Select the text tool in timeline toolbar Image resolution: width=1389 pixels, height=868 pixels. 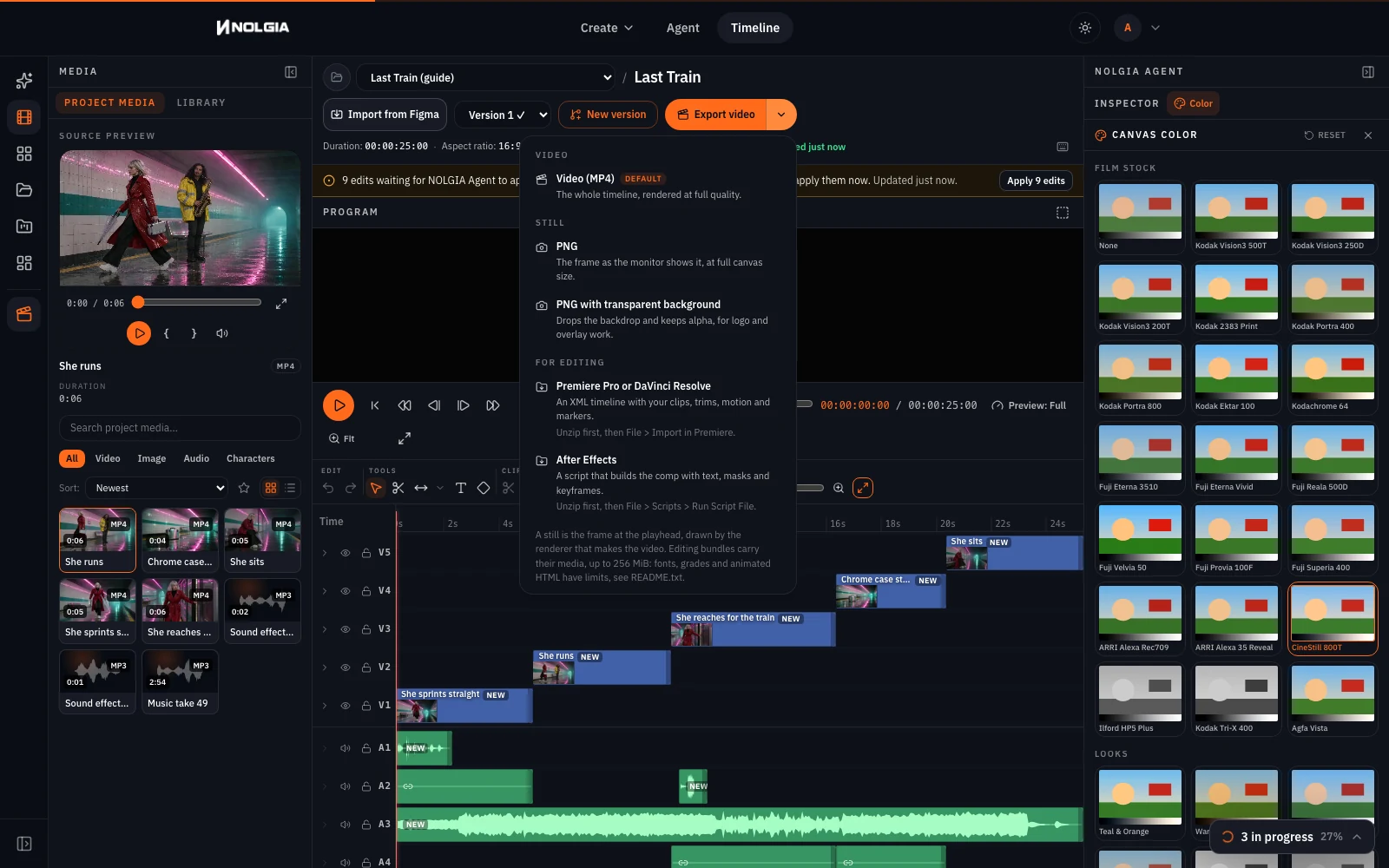(x=461, y=488)
